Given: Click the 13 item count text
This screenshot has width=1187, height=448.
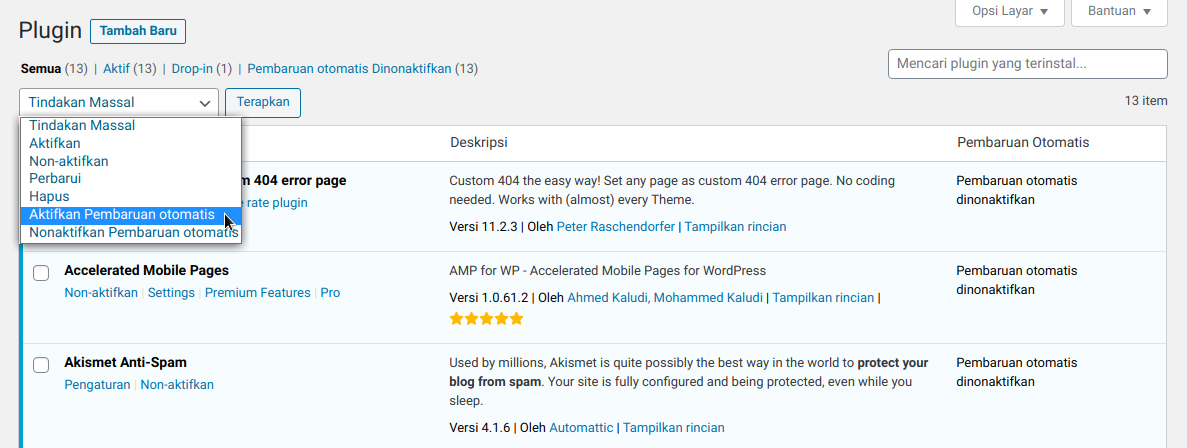Looking at the screenshot, I should [x=1146, y=101].
